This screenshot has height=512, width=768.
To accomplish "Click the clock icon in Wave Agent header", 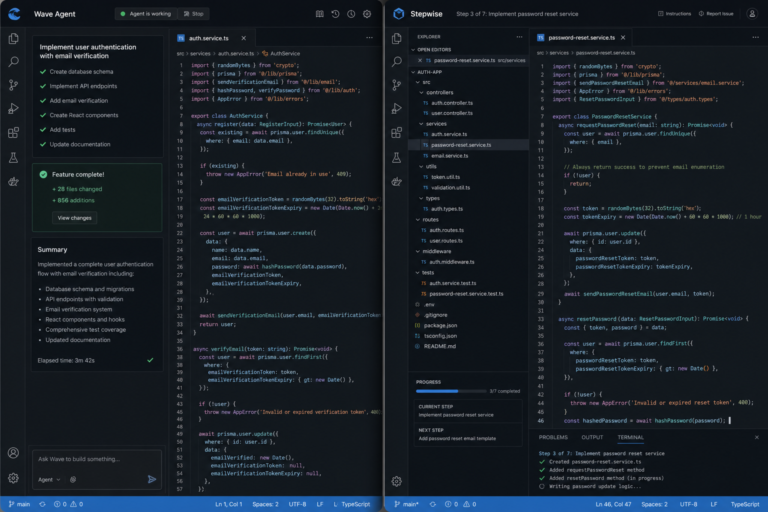I will (351, 14).
